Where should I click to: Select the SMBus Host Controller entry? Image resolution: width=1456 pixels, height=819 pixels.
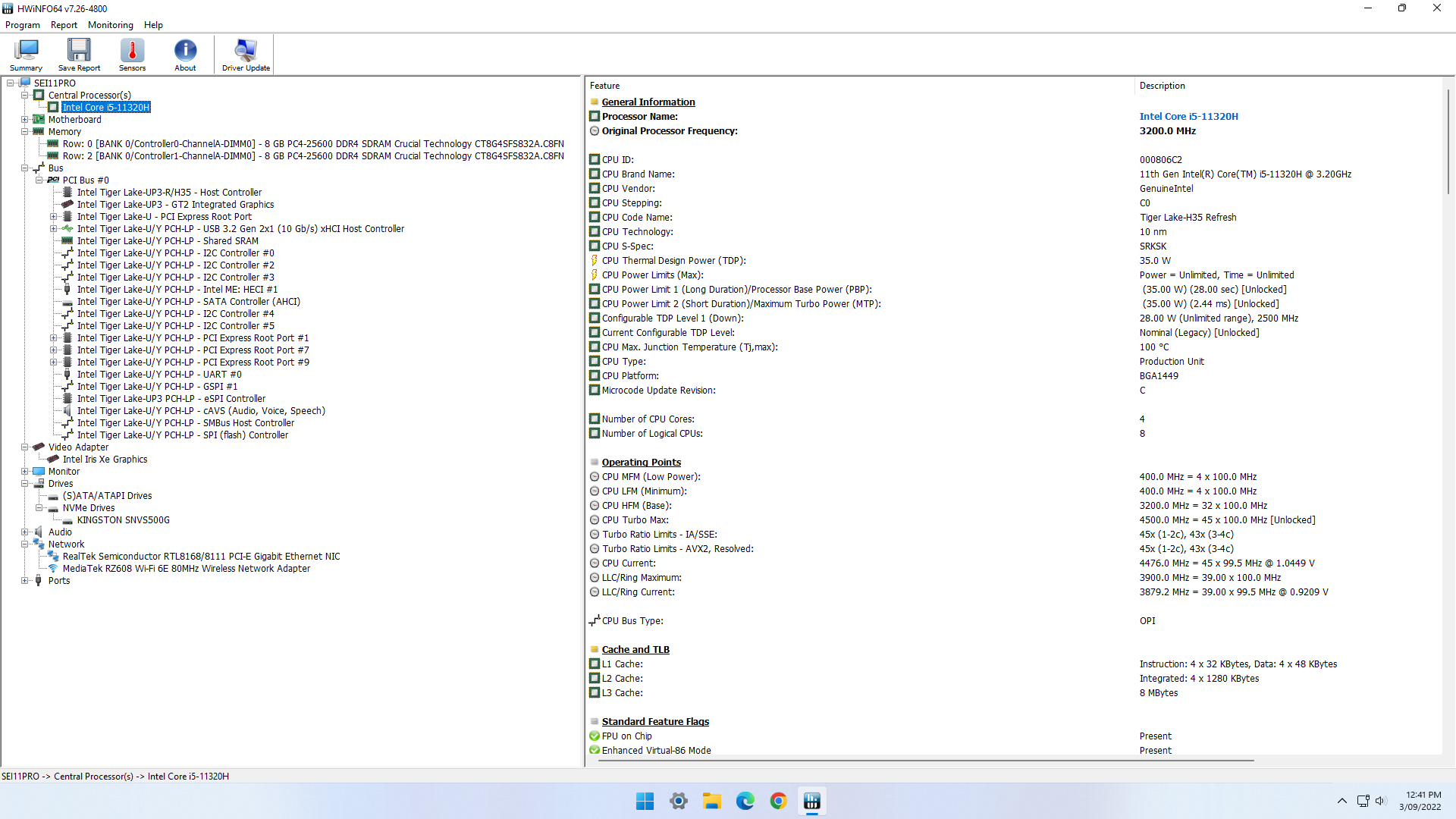click(185, 422)
